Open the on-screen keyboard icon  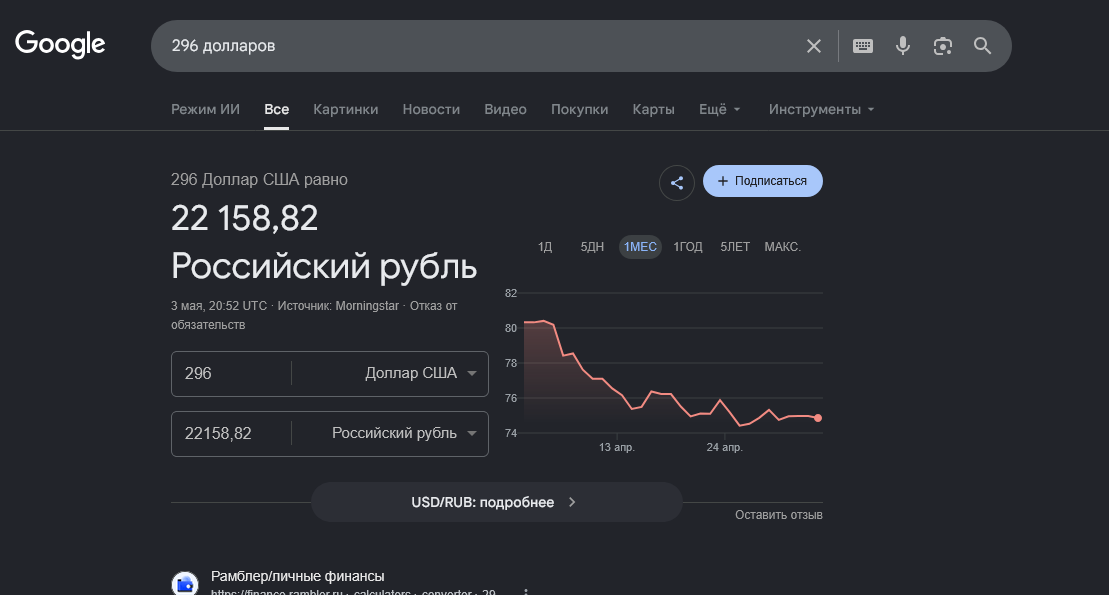(x=863, y=46)
